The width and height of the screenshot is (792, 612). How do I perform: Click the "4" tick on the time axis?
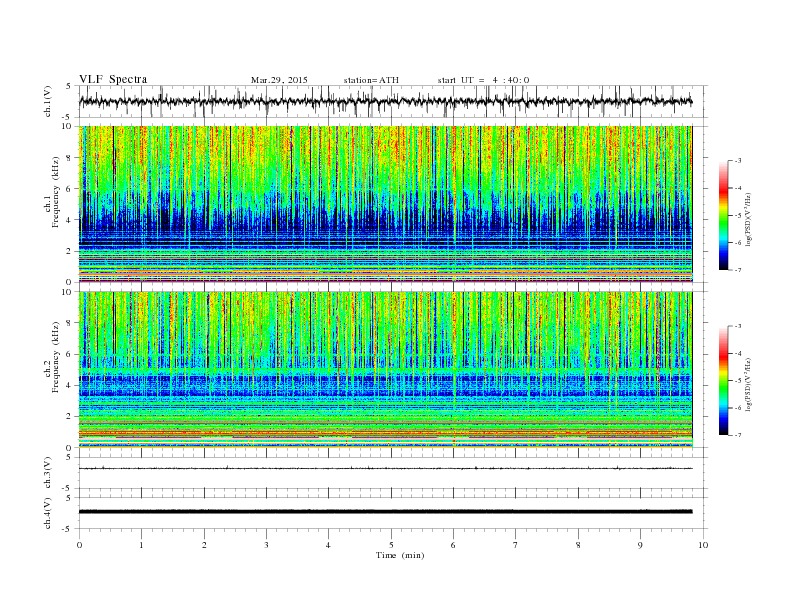328,545
